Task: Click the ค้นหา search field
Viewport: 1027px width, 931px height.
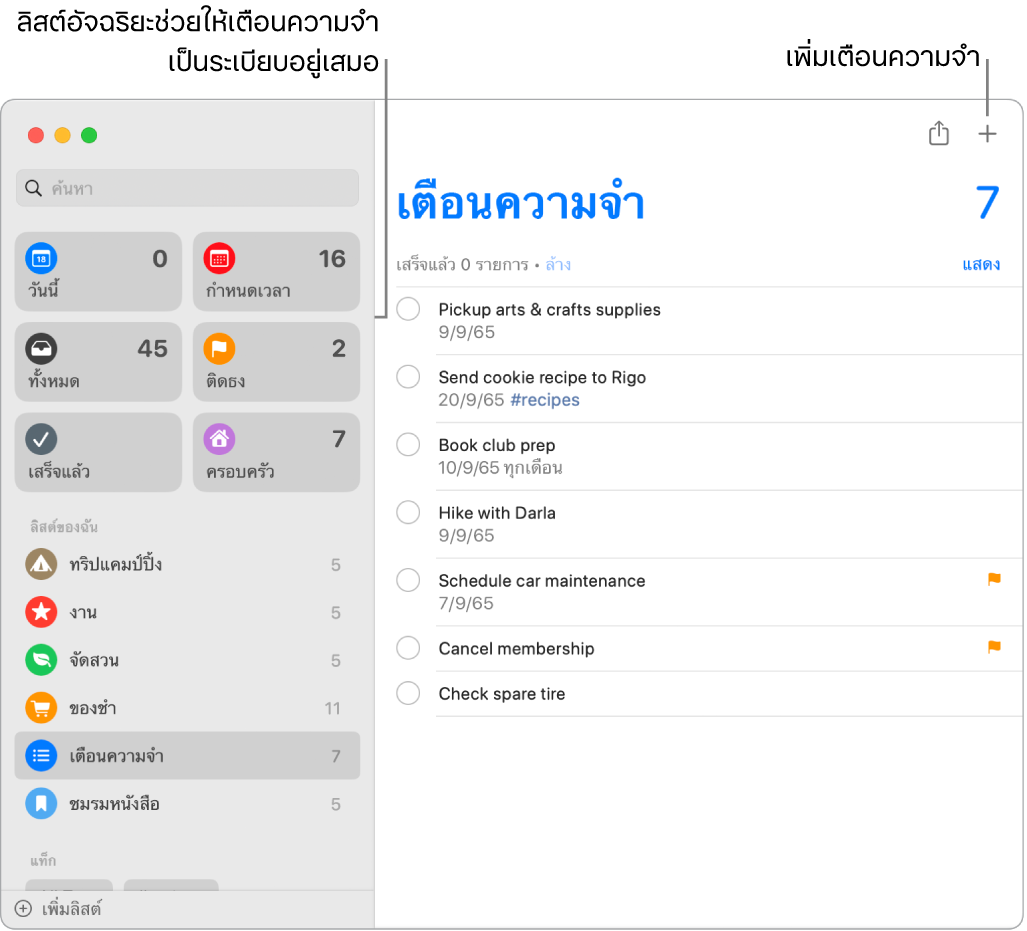Action: [x=187, y=188]
